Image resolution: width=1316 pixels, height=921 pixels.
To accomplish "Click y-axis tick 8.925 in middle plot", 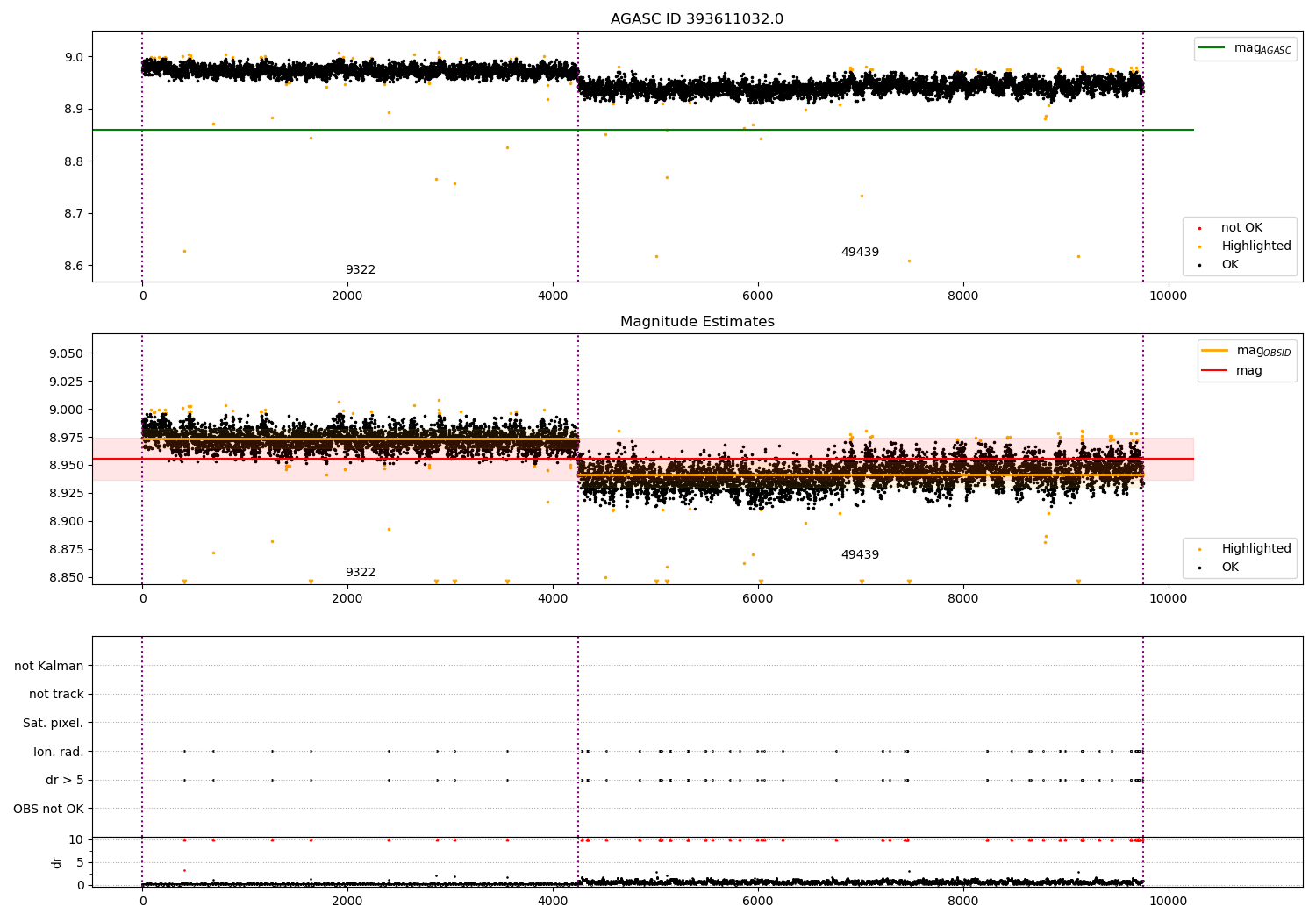I will click(x=66, y=494).
